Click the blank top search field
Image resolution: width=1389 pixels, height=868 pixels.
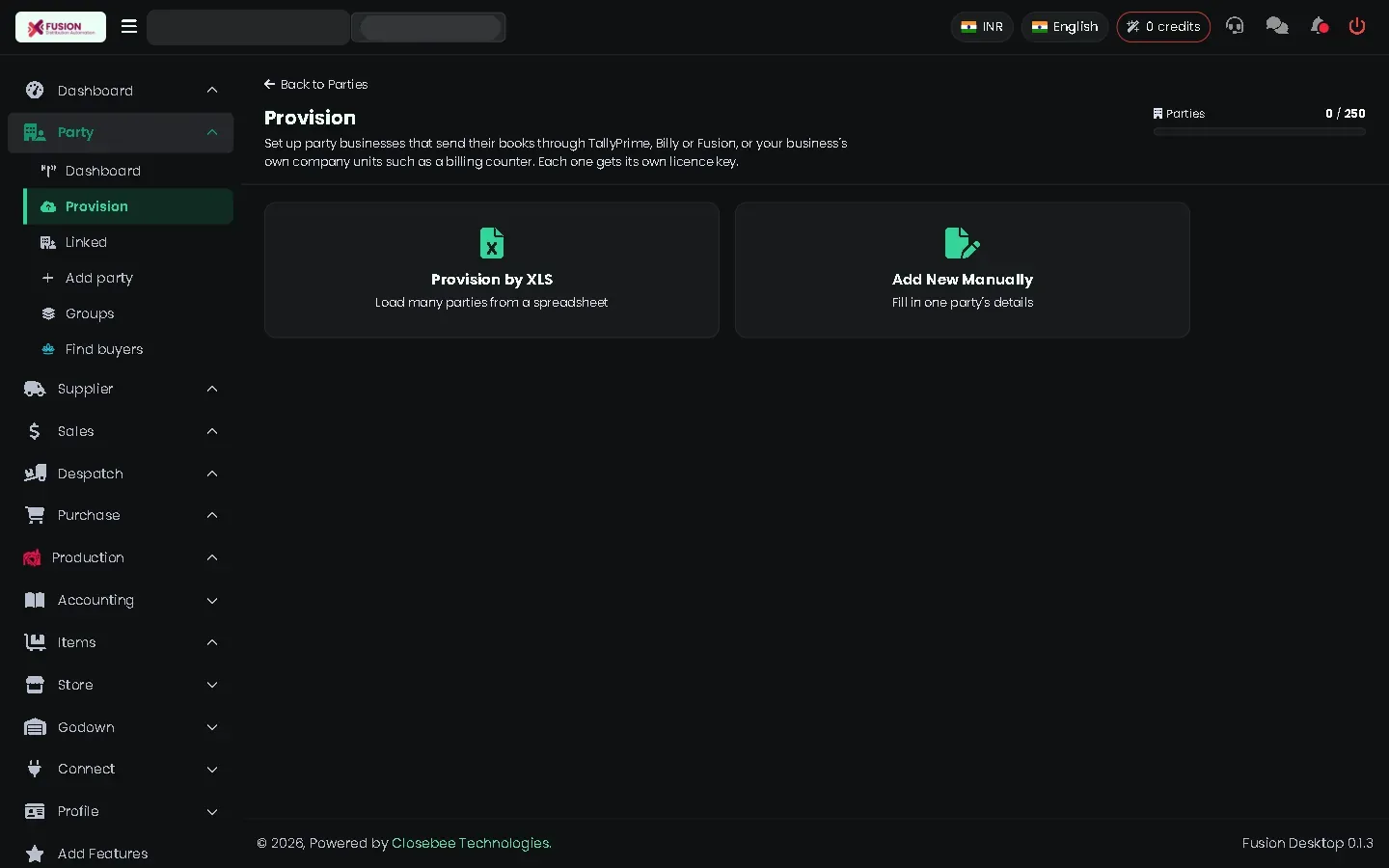(x=248, y=27)
